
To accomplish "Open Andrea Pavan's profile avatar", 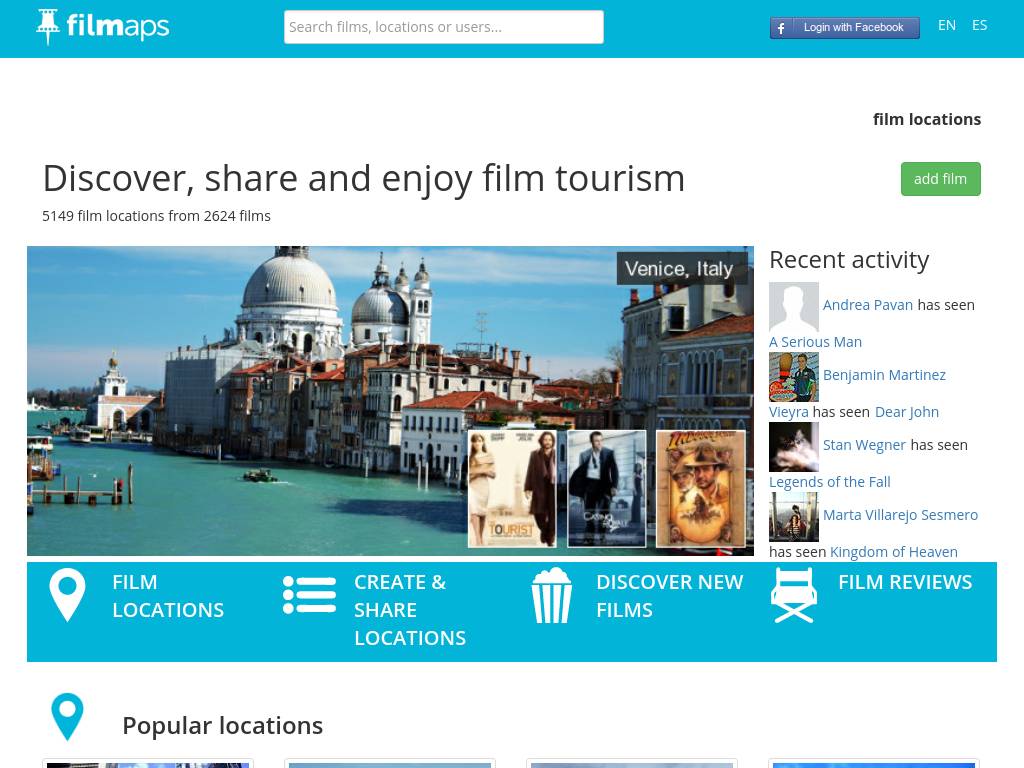I will click(794, 306).
